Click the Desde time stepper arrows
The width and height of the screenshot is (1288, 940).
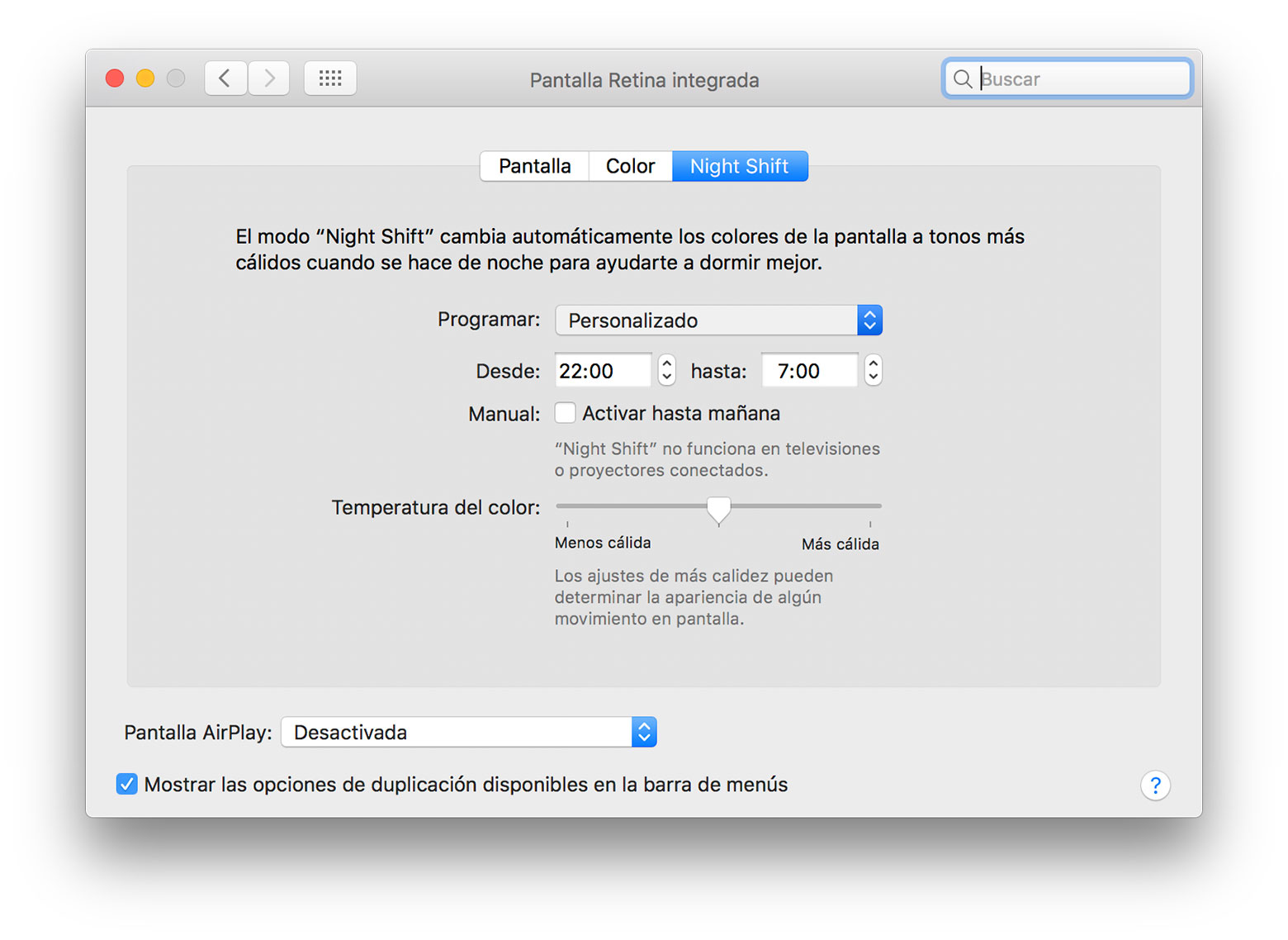click(667, 370)
